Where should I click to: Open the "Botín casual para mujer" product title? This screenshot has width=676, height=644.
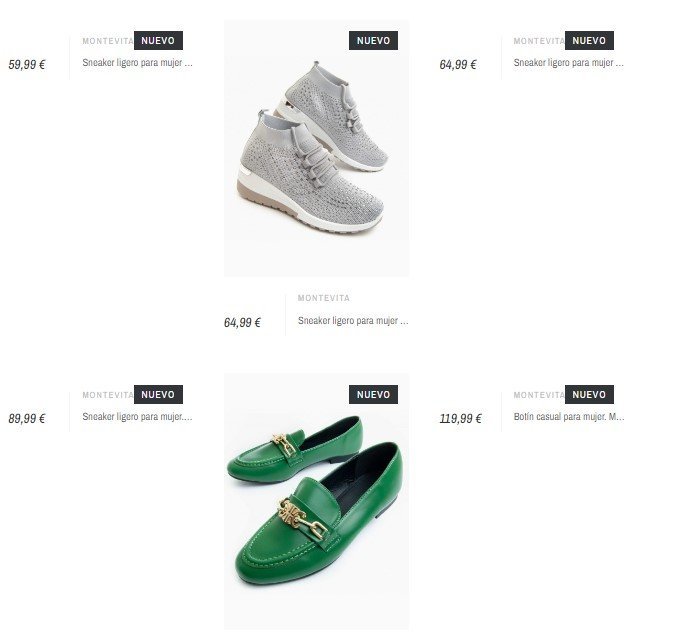569,417
